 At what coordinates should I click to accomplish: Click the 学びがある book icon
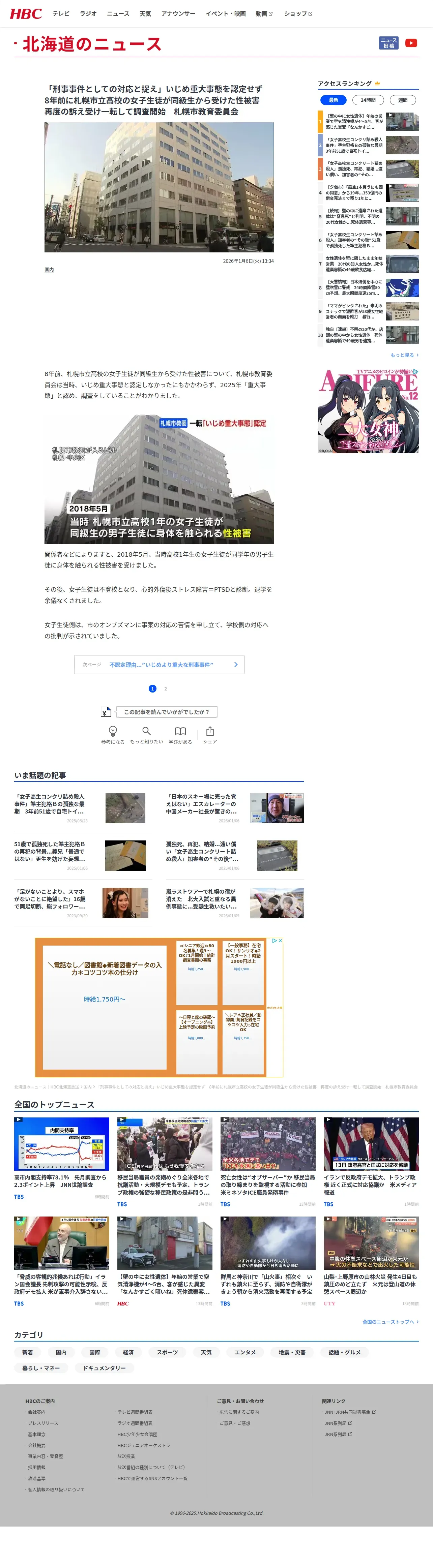tap(180, 731)
